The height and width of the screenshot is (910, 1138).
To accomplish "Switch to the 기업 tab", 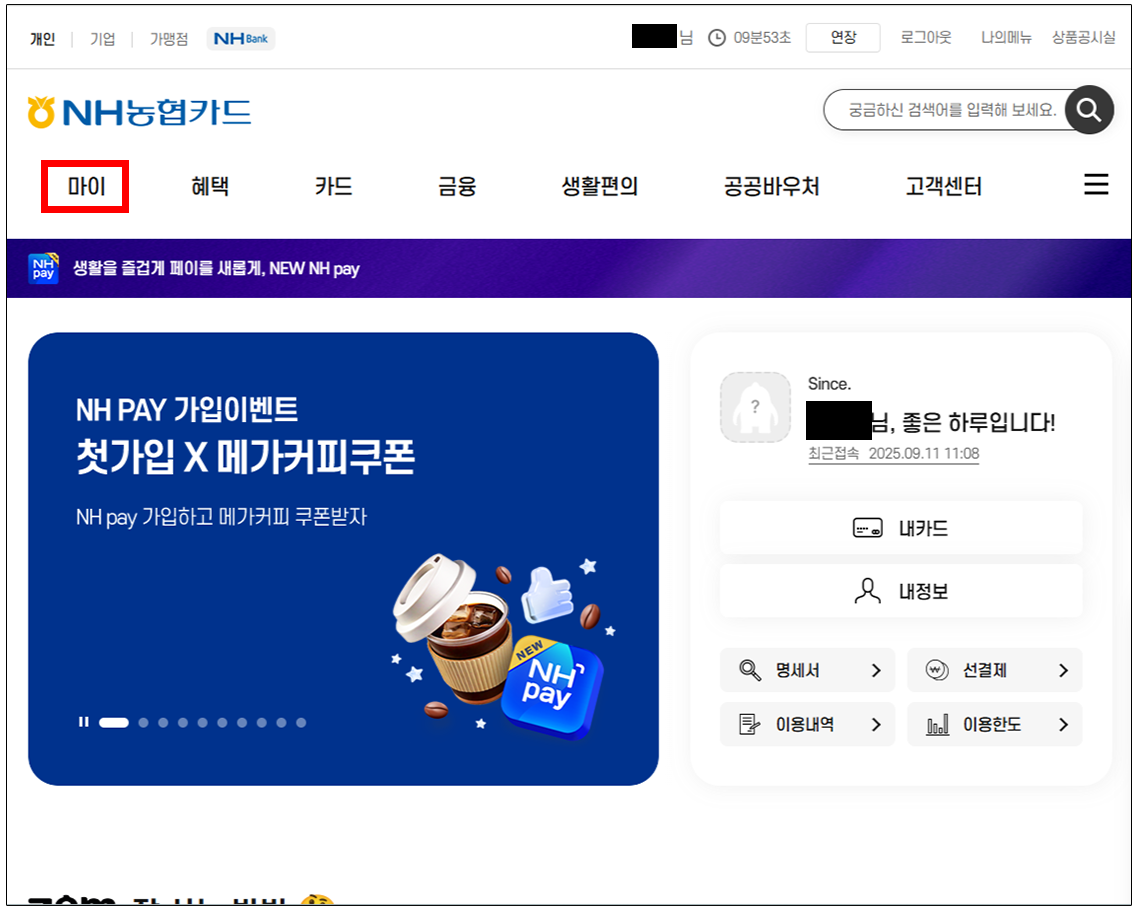I will click(102, 39).
